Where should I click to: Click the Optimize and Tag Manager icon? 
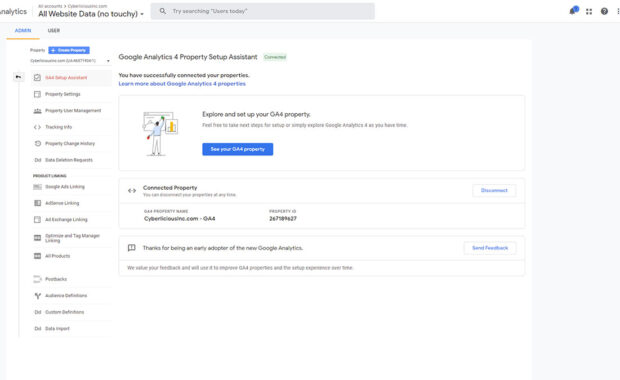(x=37, y=238)
